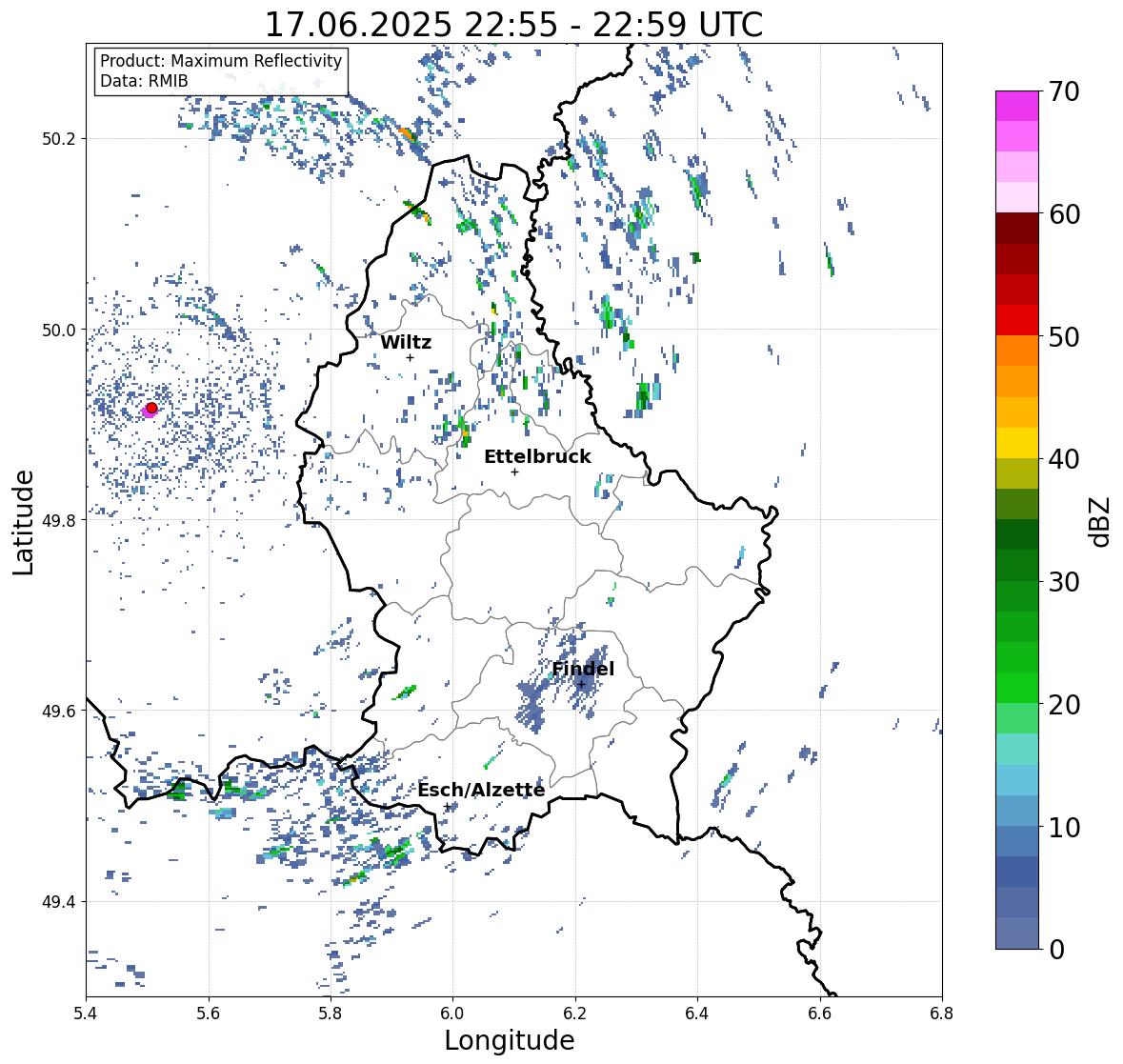Click 'Product: Maximum Reflectivity' legend text
Image resolution: width=1123 pixels, height=1064 pixels.
[x=221, y=61]
